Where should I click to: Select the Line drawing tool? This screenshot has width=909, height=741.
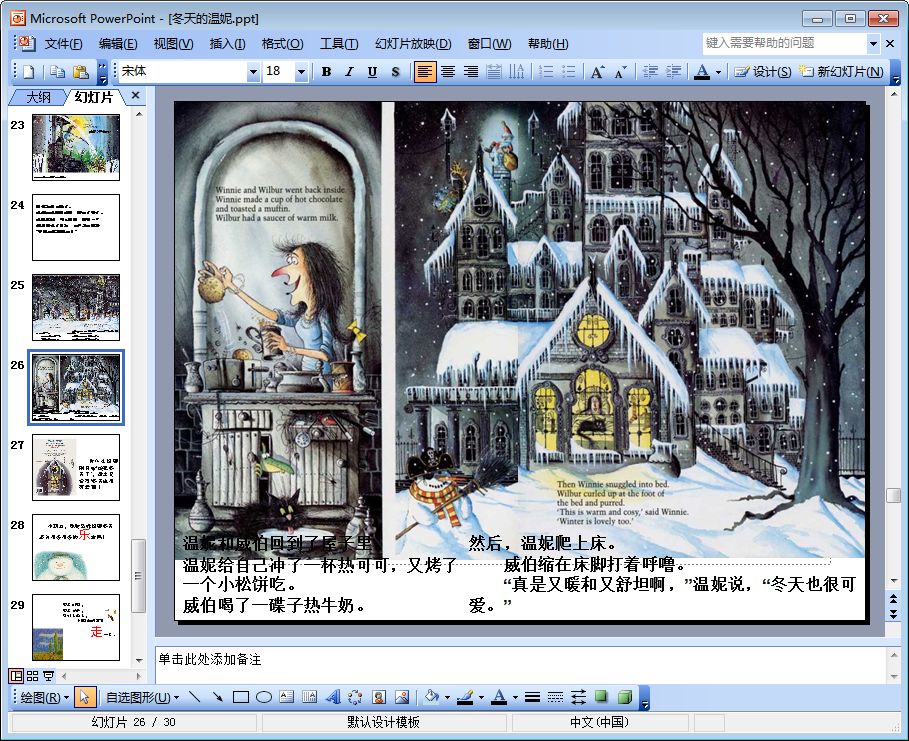[195, 698]
